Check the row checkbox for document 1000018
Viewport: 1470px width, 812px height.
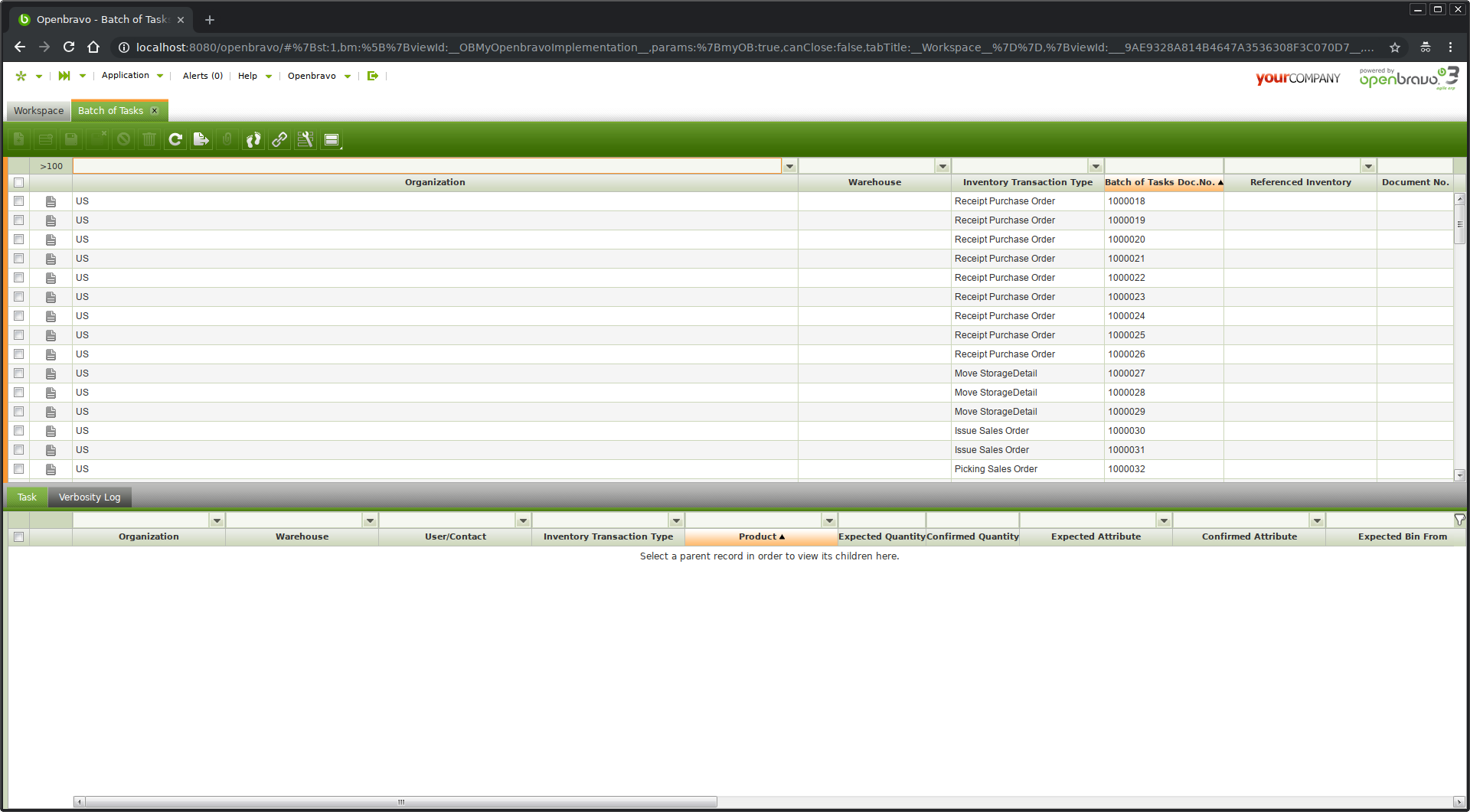coord(19,201)
